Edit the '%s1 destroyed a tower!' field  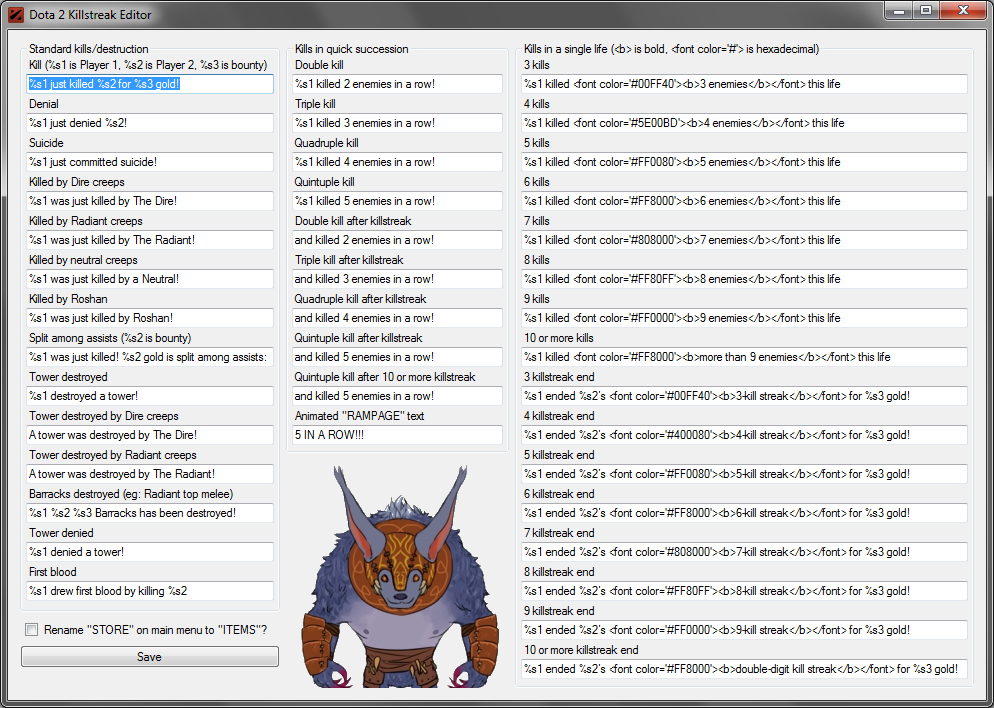coord(150,396)
